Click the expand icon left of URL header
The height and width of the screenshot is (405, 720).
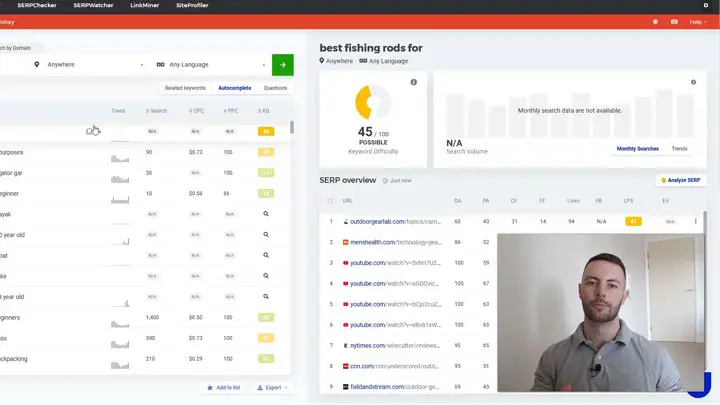click(x=331, y=201)
